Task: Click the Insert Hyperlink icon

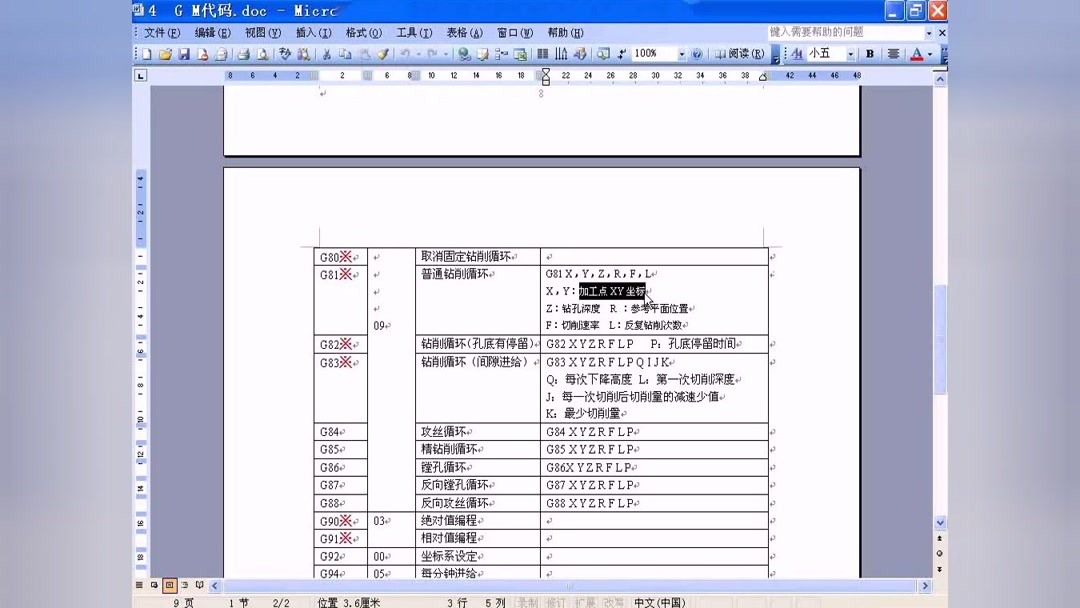Action: (466, 54)
